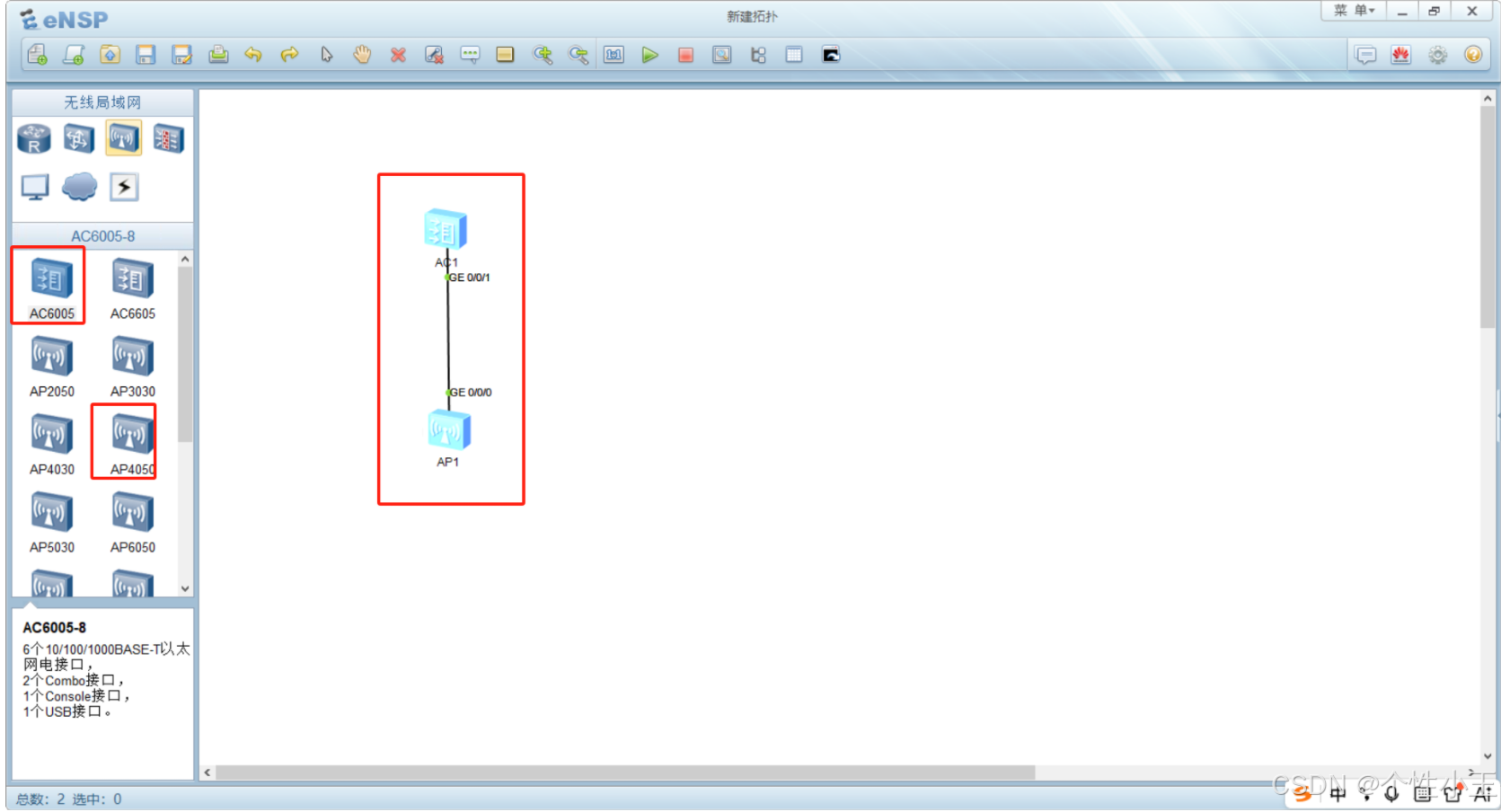Viewport: 1501px width, 812px height.
Task: Pick the AC6005 controller device
Action: pos(51,287)
